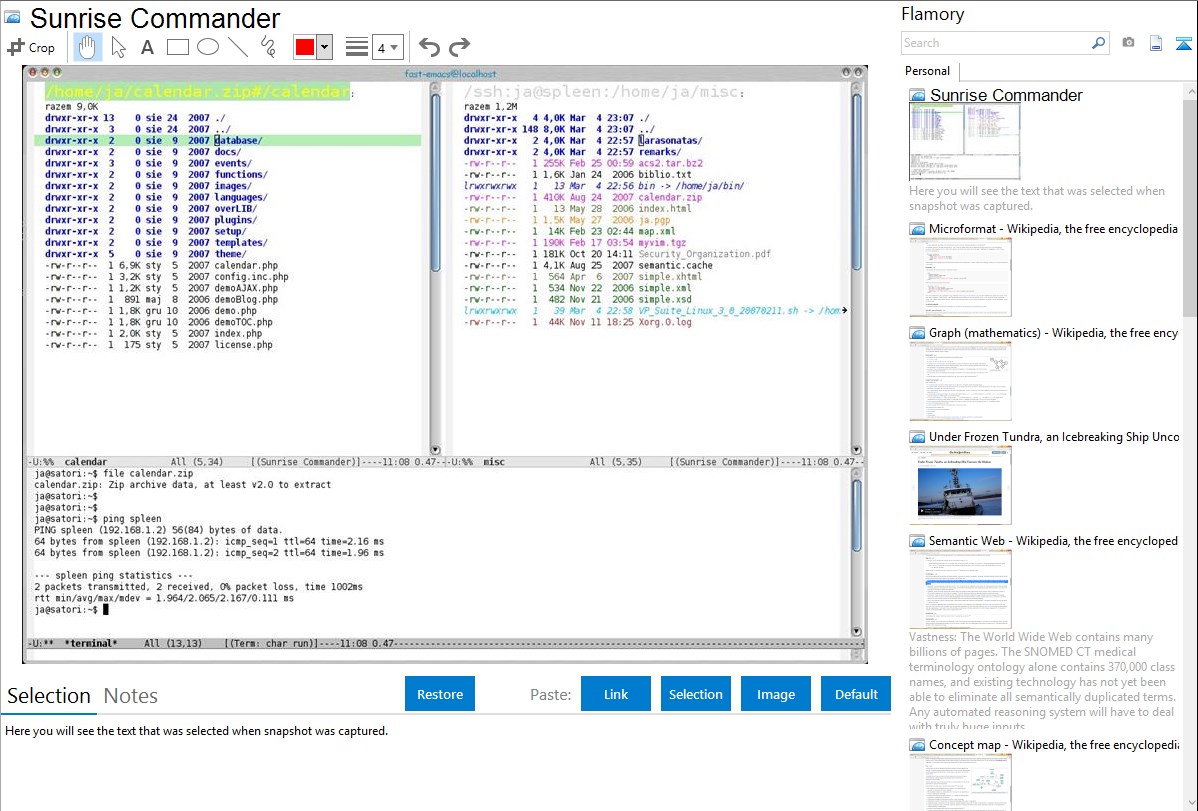Image resolution: width=1198 pixels, height=811 pixels.
Task: Click the red color swatch
Action: click(305, 47)
